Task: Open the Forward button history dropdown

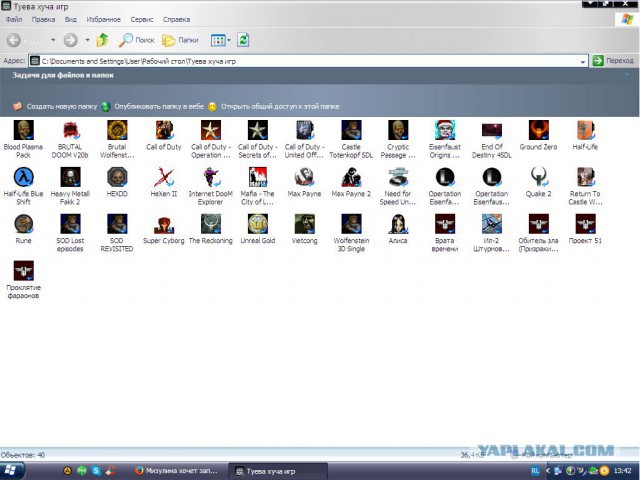Action: (x=87, y=40)
